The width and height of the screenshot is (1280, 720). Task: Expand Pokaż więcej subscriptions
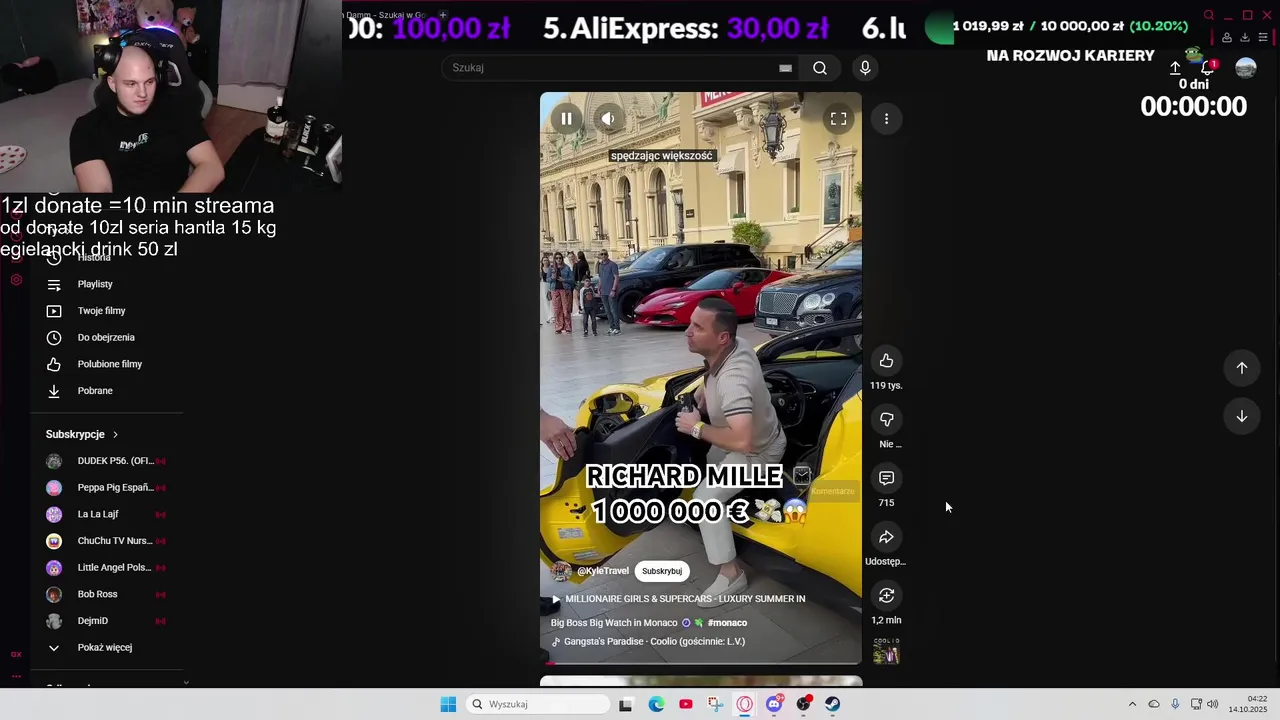(x=107, y=648)
